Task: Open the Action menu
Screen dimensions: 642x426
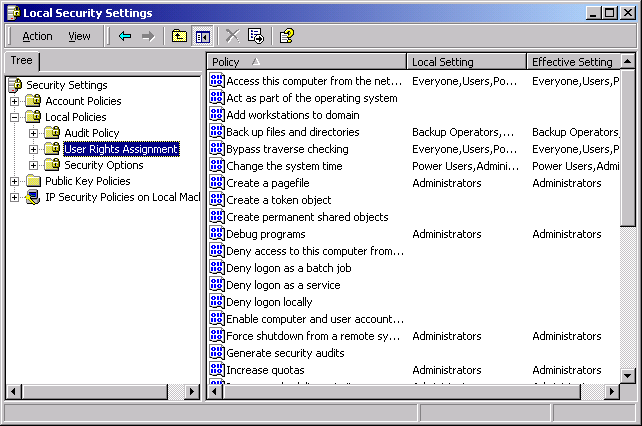Action: [37, 36]
